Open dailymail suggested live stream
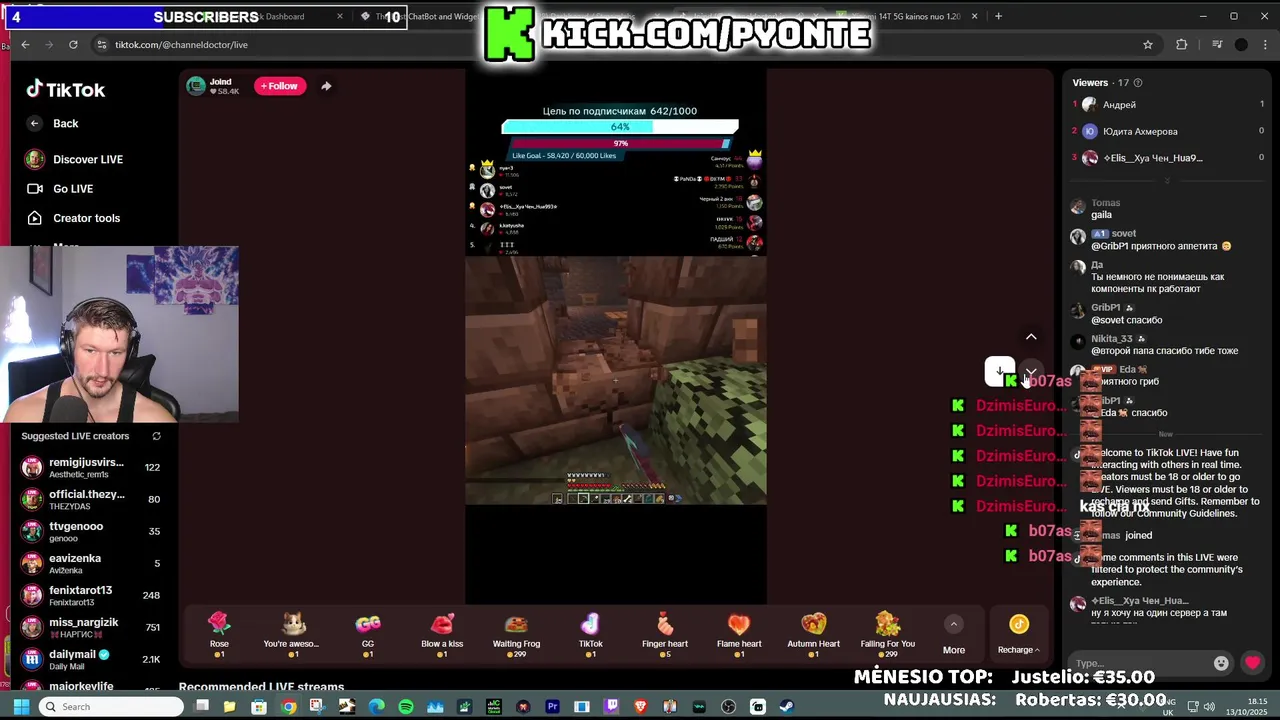This screenshot has height=720, width=1280. (x=90, y=659)
